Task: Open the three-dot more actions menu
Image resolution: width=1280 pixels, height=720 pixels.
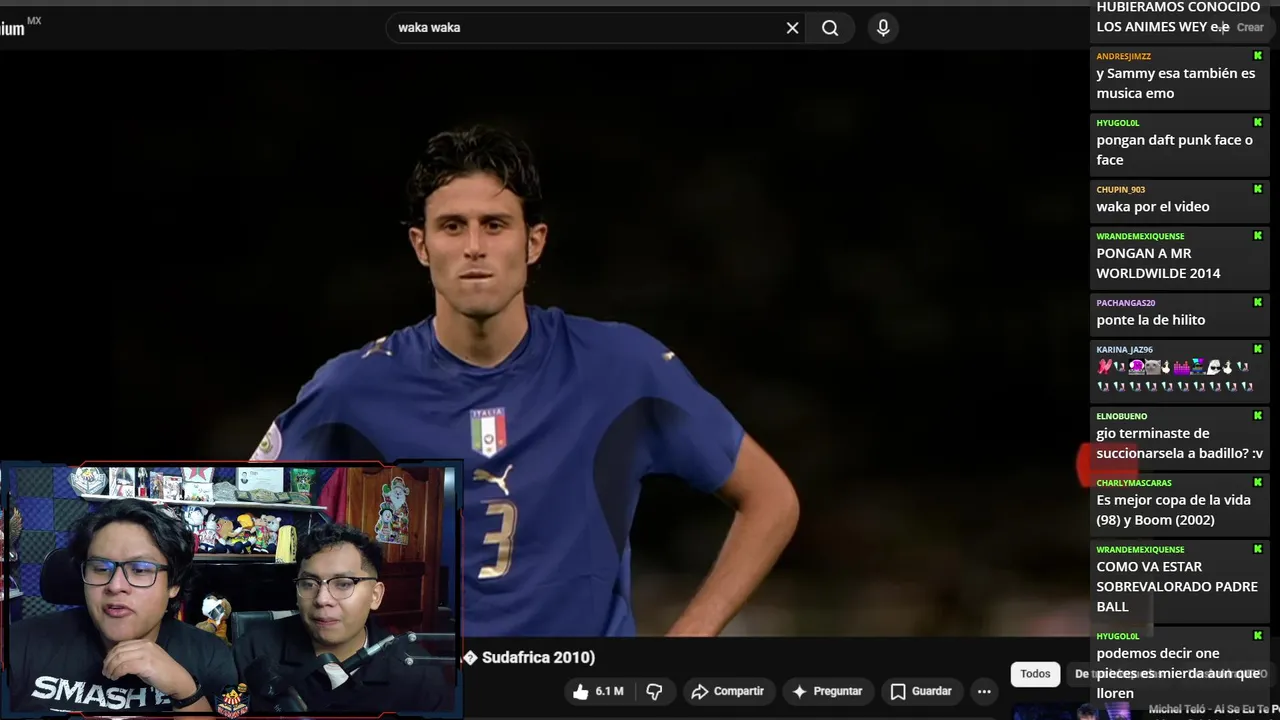Action: click(x=984, y=691)
